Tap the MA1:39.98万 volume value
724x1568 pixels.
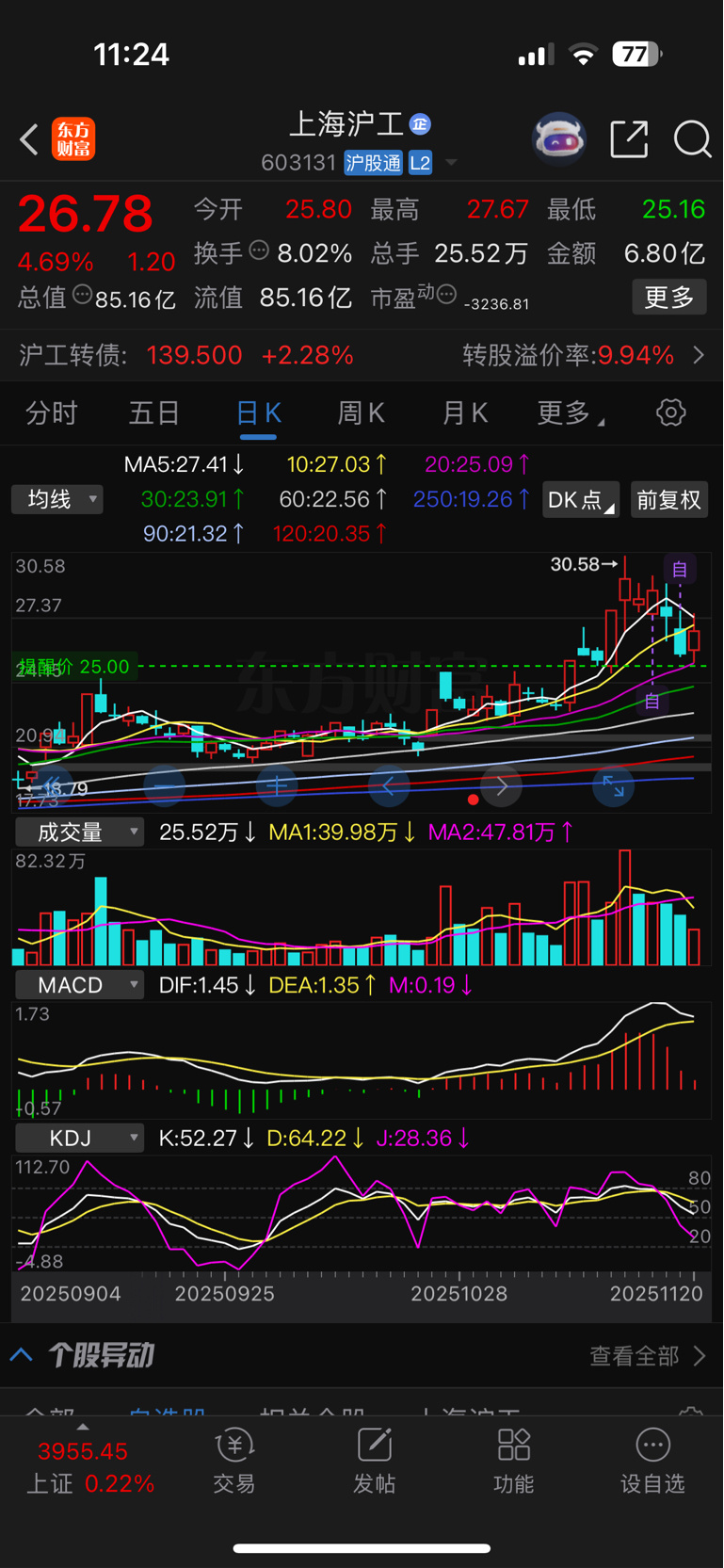[x=343, y=832]
